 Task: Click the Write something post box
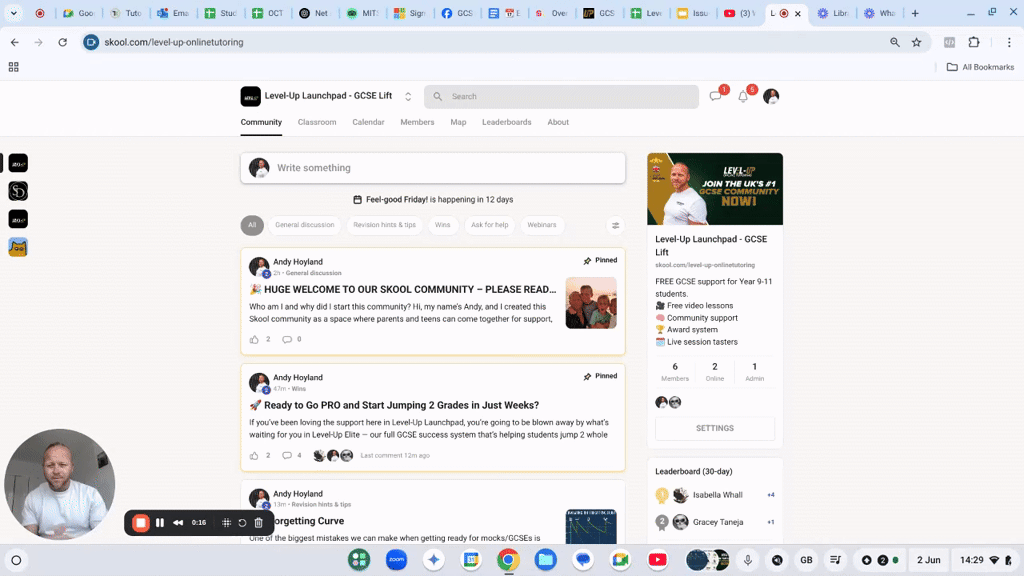tap(433, 168)
